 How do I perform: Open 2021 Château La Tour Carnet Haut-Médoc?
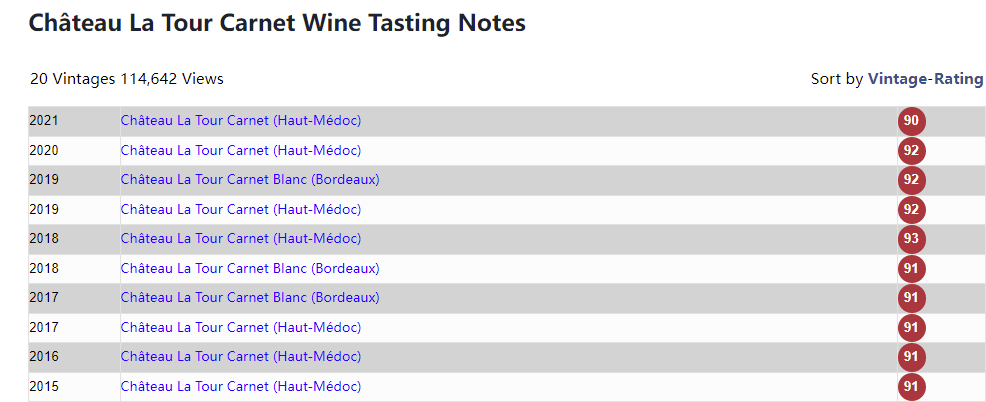[x=241, y=120]
